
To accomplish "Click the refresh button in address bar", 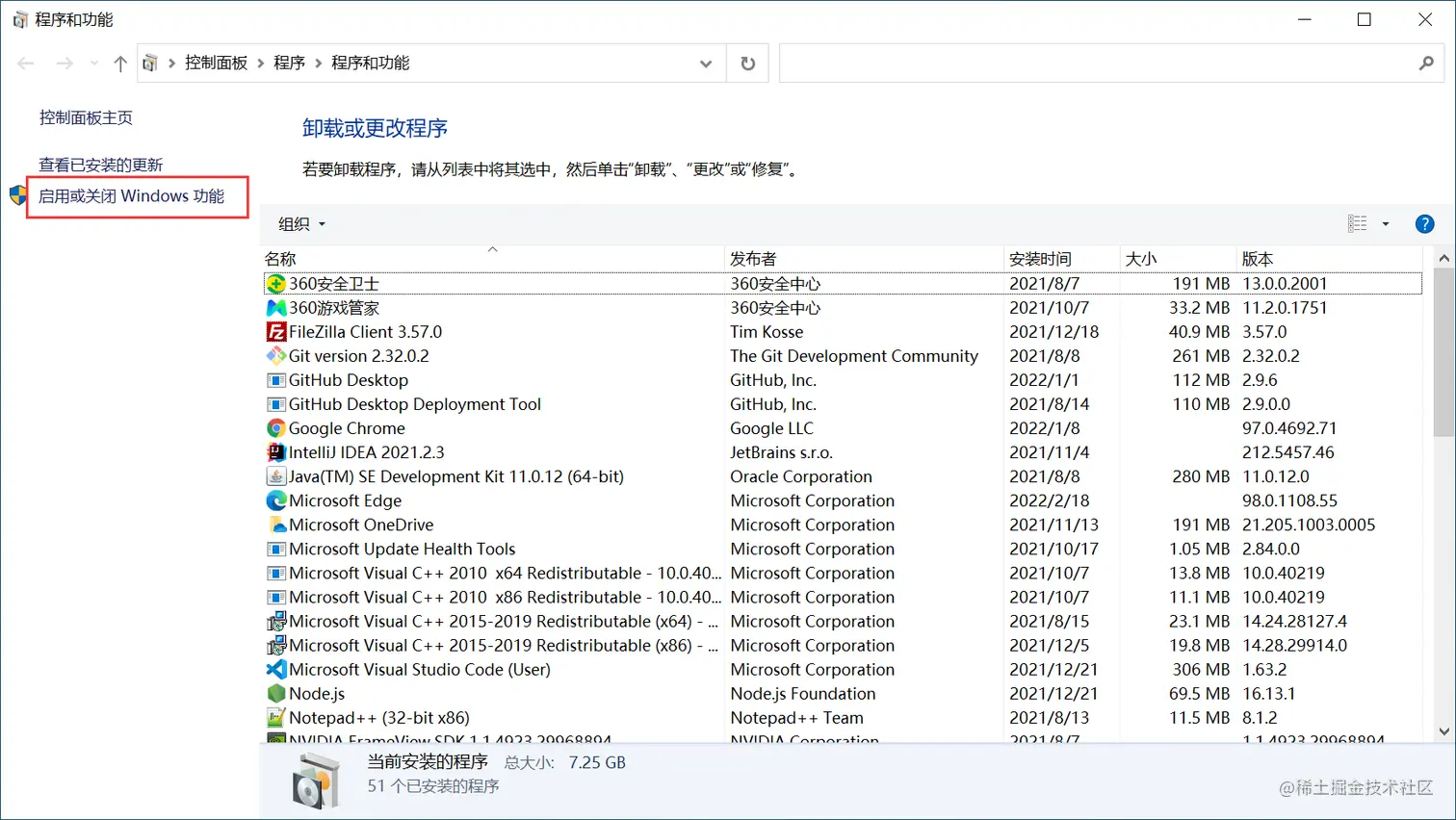I will coord(747,64).
